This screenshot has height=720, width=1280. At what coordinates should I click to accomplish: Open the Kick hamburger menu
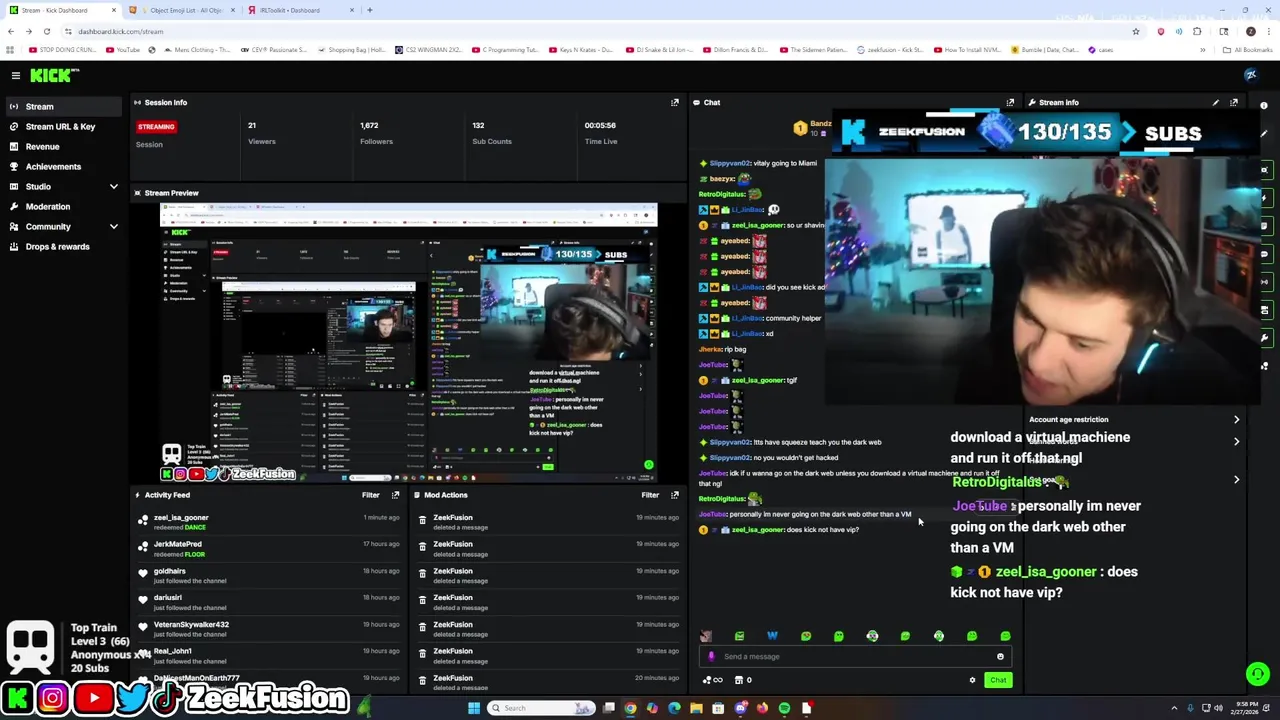[x=16, y=75]
